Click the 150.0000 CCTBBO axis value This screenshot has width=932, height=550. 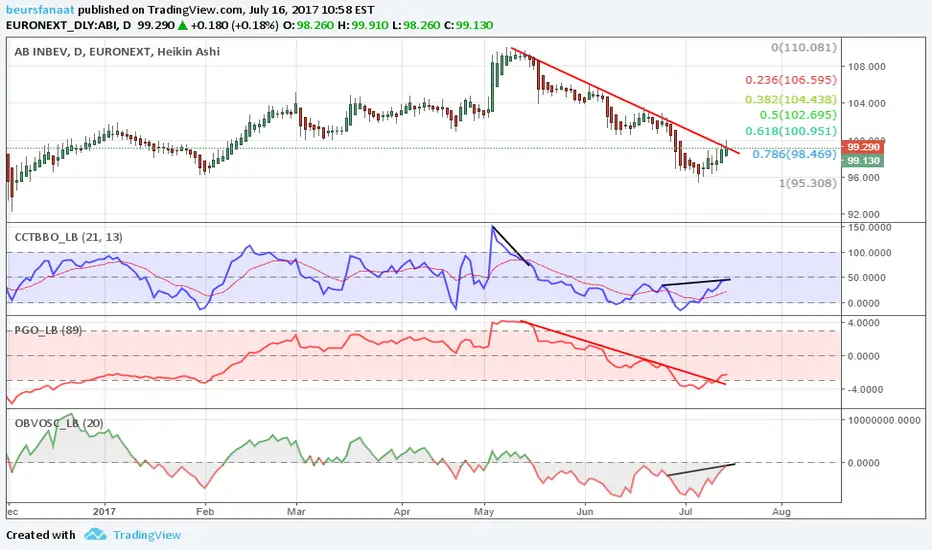point(870,227)
